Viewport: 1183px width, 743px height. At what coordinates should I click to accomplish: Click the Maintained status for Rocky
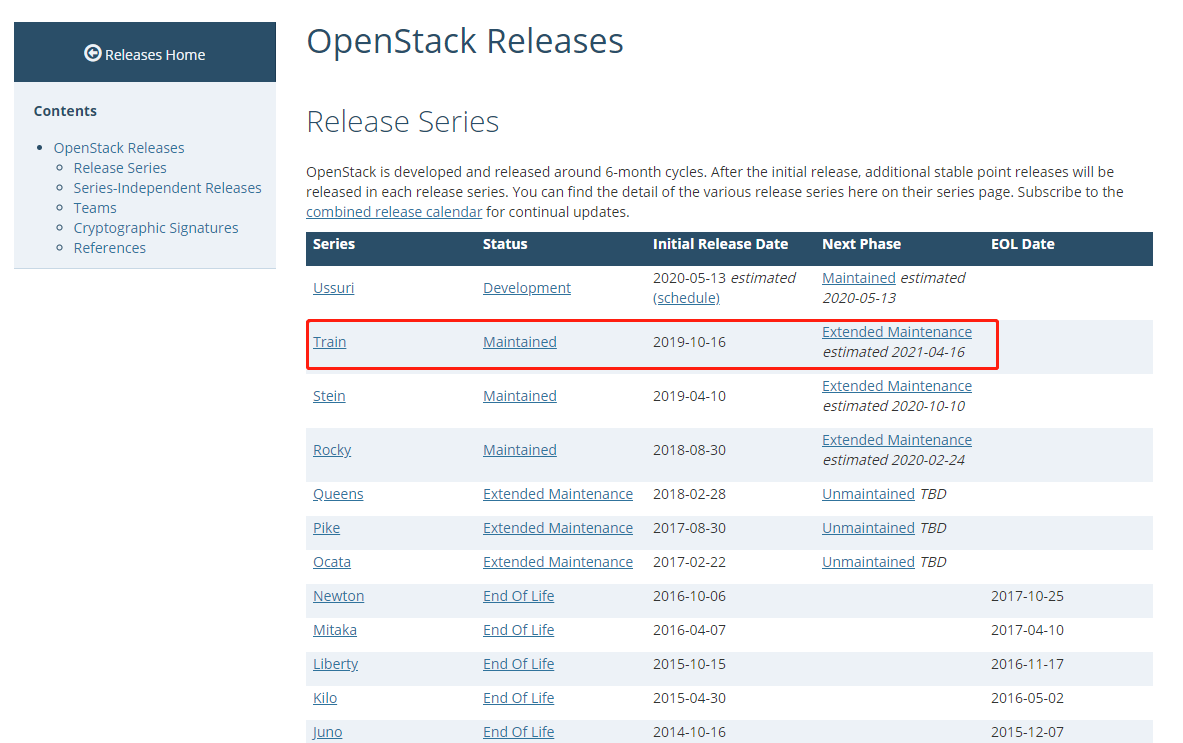pos(520,450)
